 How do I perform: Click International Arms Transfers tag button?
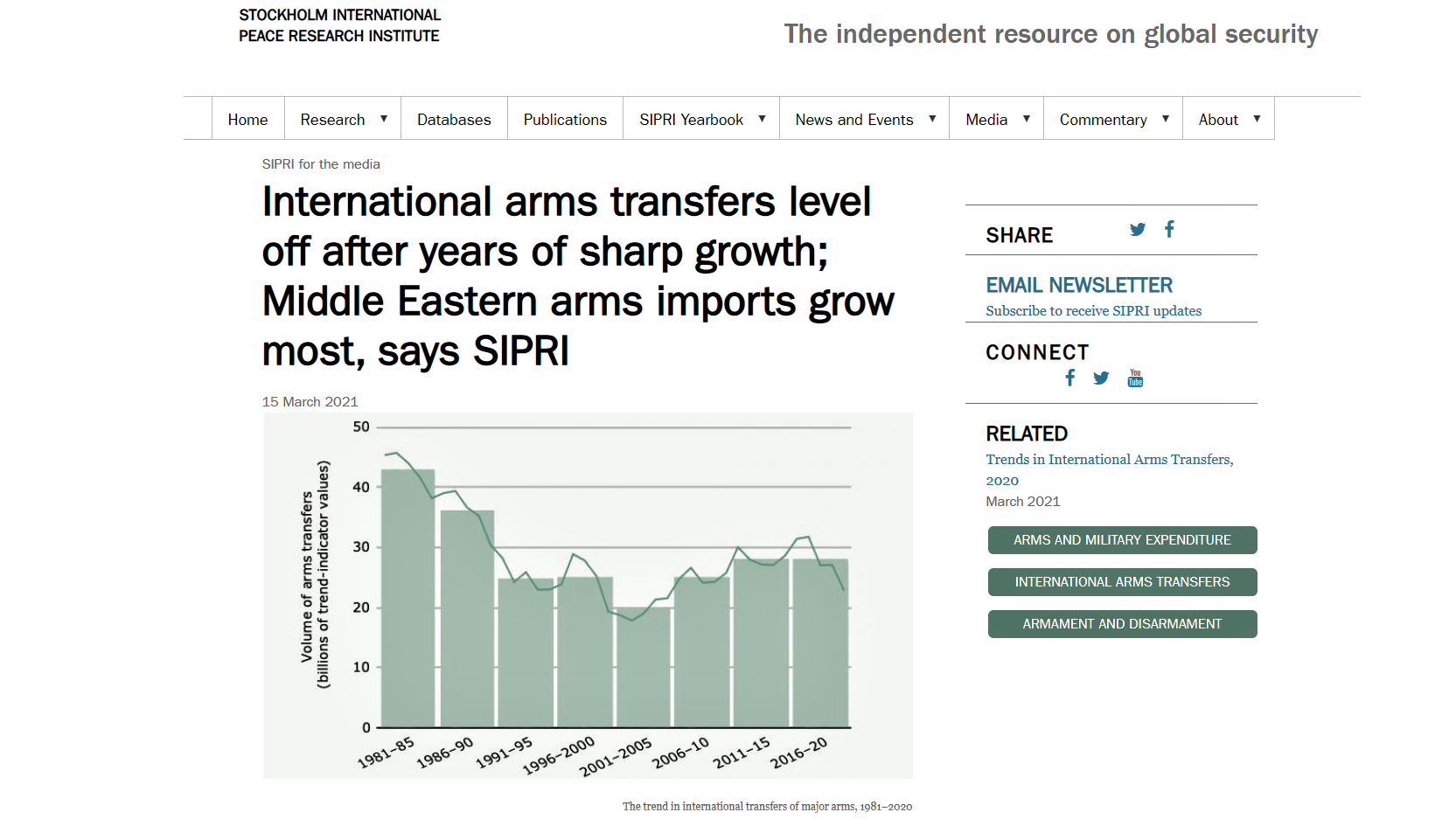pyautogui.click(x=1122, y=582)
